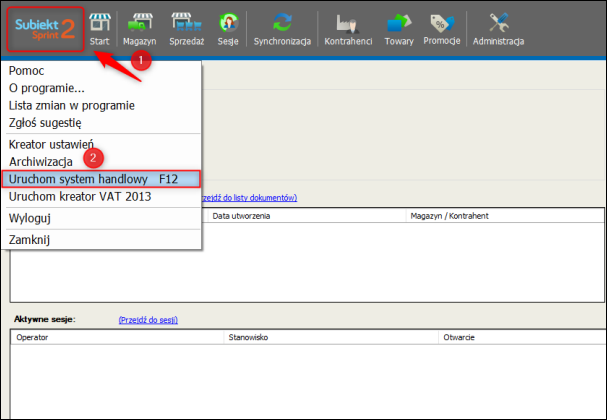This screenshot has width=607, height=420.
Task: Sort sessions by Stanowisko column header
Action: 331,337
